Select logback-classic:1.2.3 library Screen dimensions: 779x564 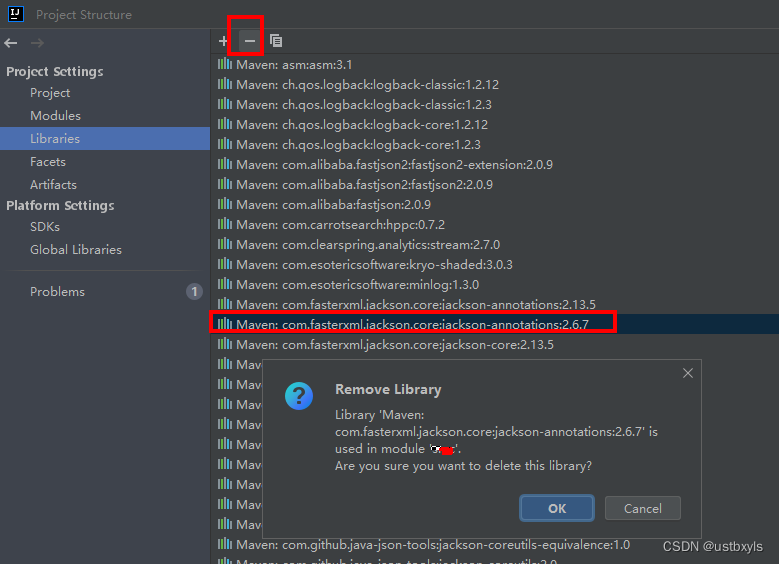tap(364, 105)
